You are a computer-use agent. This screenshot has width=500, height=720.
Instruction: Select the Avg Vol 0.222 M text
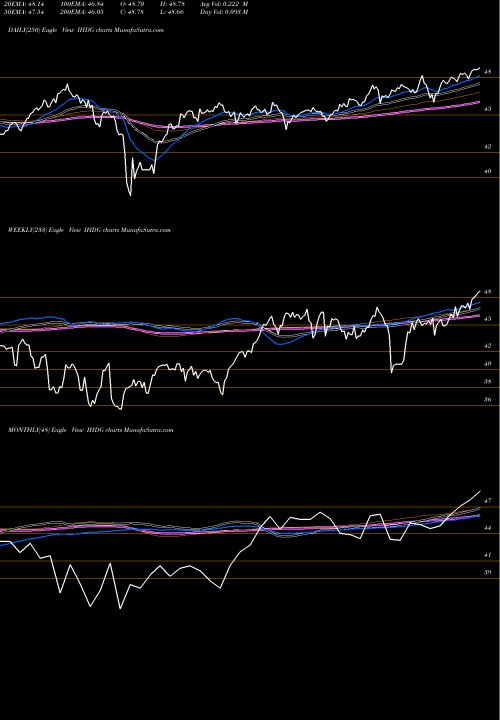point(224,4)
